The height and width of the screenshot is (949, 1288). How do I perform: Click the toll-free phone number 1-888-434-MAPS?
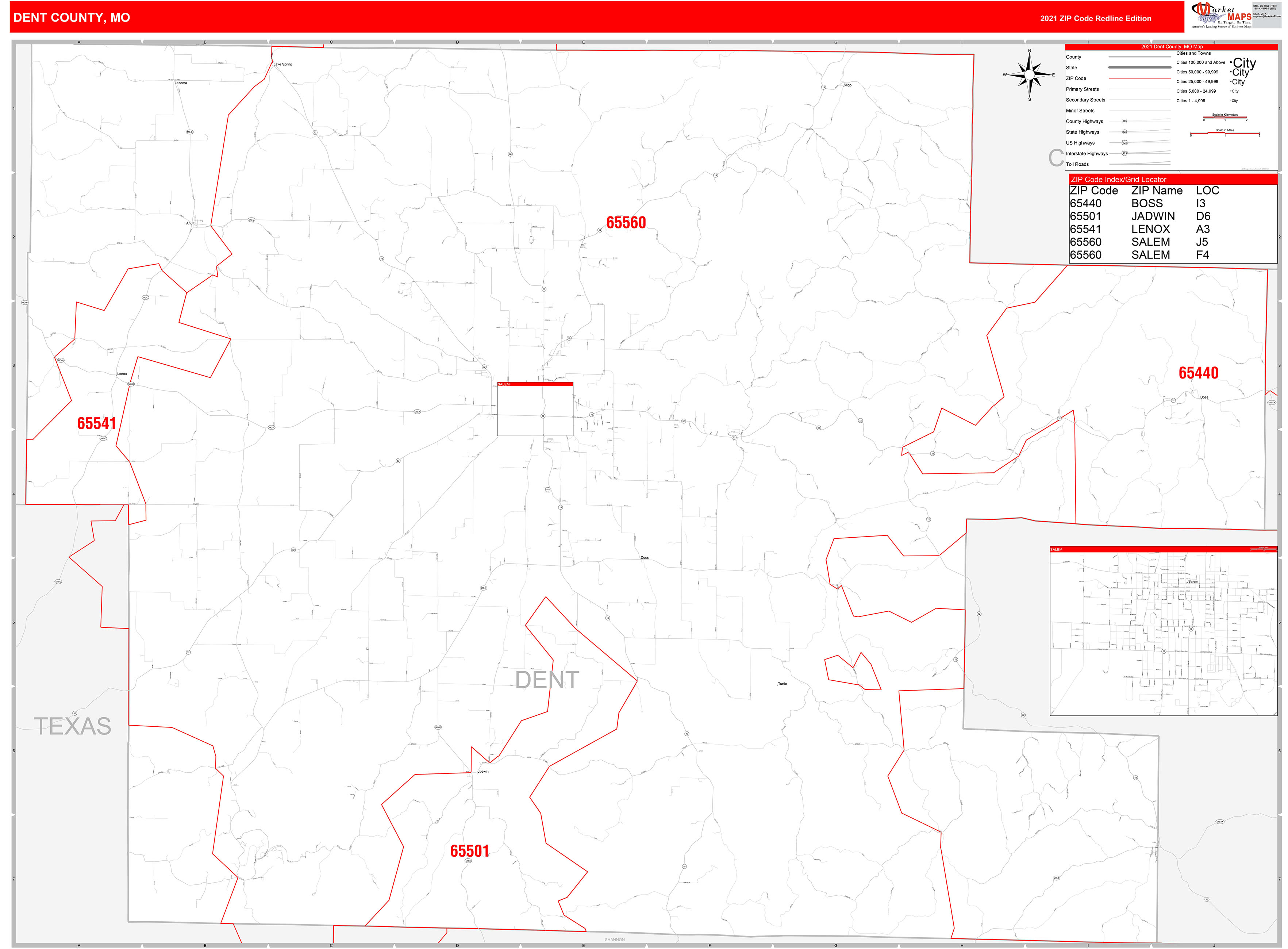click(1264, 8)
